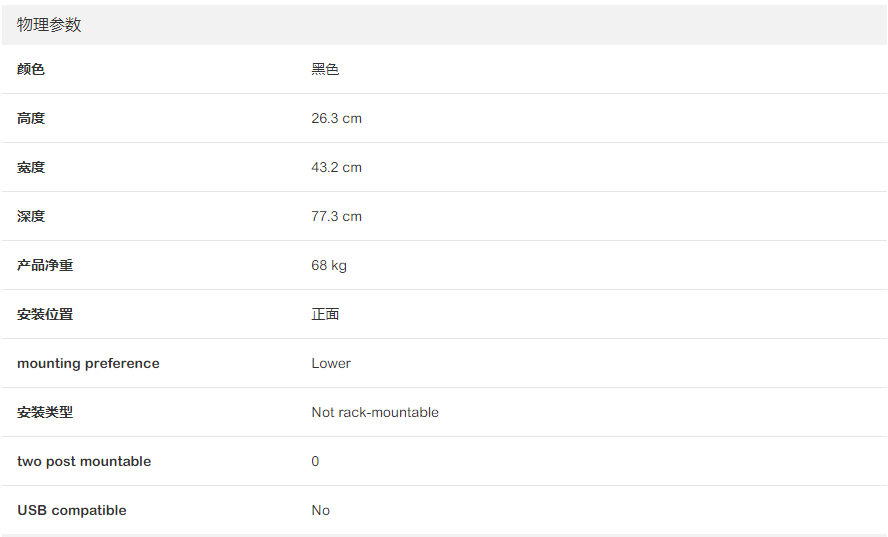This screenshot has width=888, height=537.
Task: Click the Lower mounting preference value
Action: [x=331, y=363]
